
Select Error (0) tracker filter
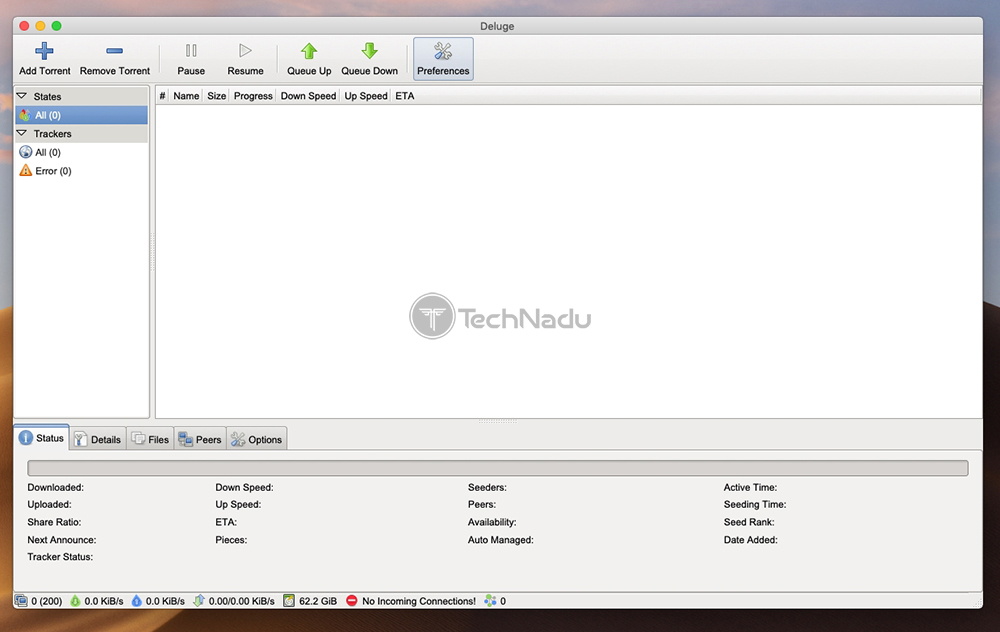[x=82, y=171]
